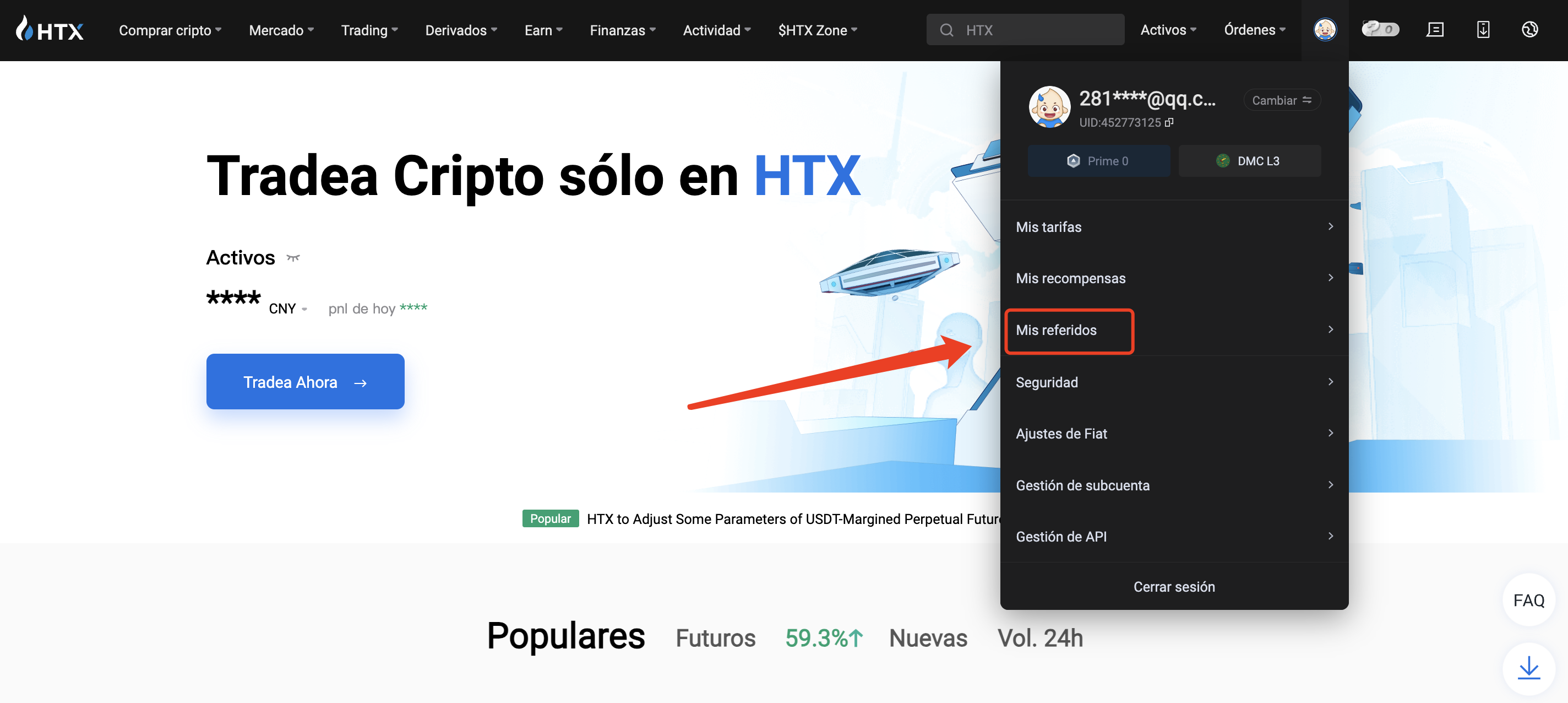Expand the Mercado menu
Viewport: 1568px width, 703px height.
click(281, 30)
